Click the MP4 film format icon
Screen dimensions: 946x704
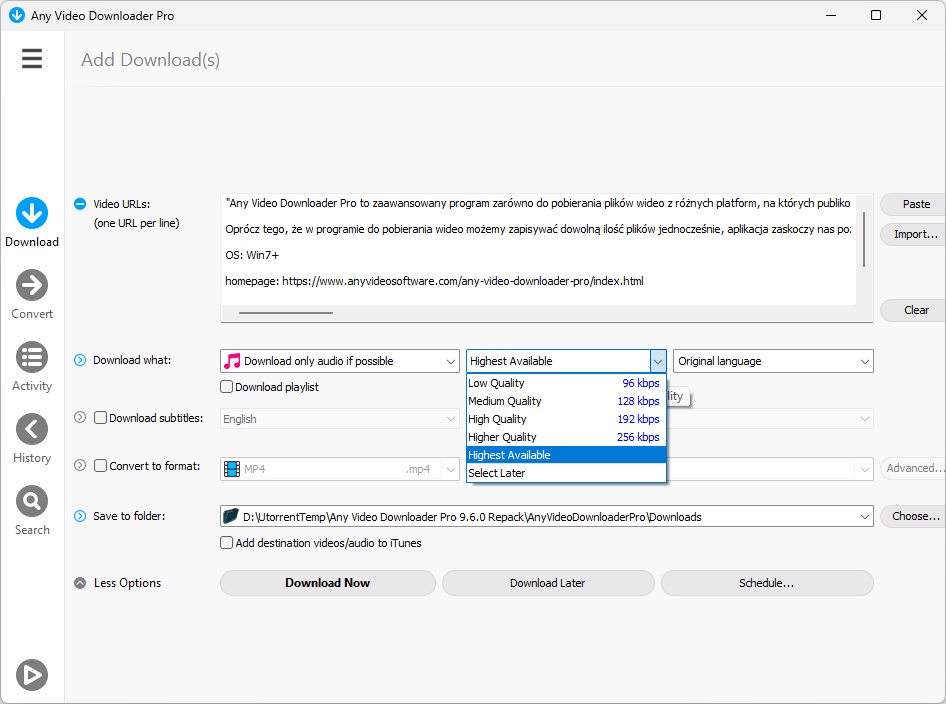(232, 469)
